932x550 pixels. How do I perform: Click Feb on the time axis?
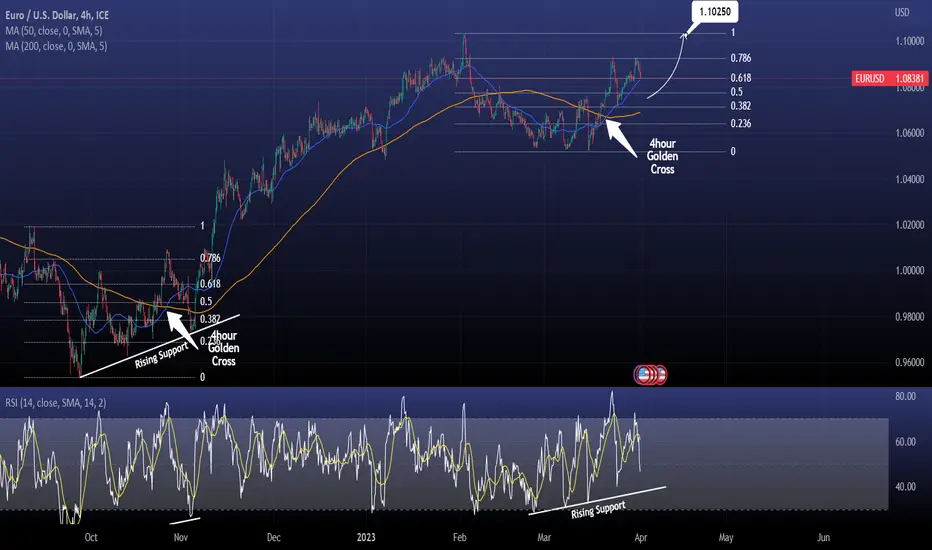(459, 537)
